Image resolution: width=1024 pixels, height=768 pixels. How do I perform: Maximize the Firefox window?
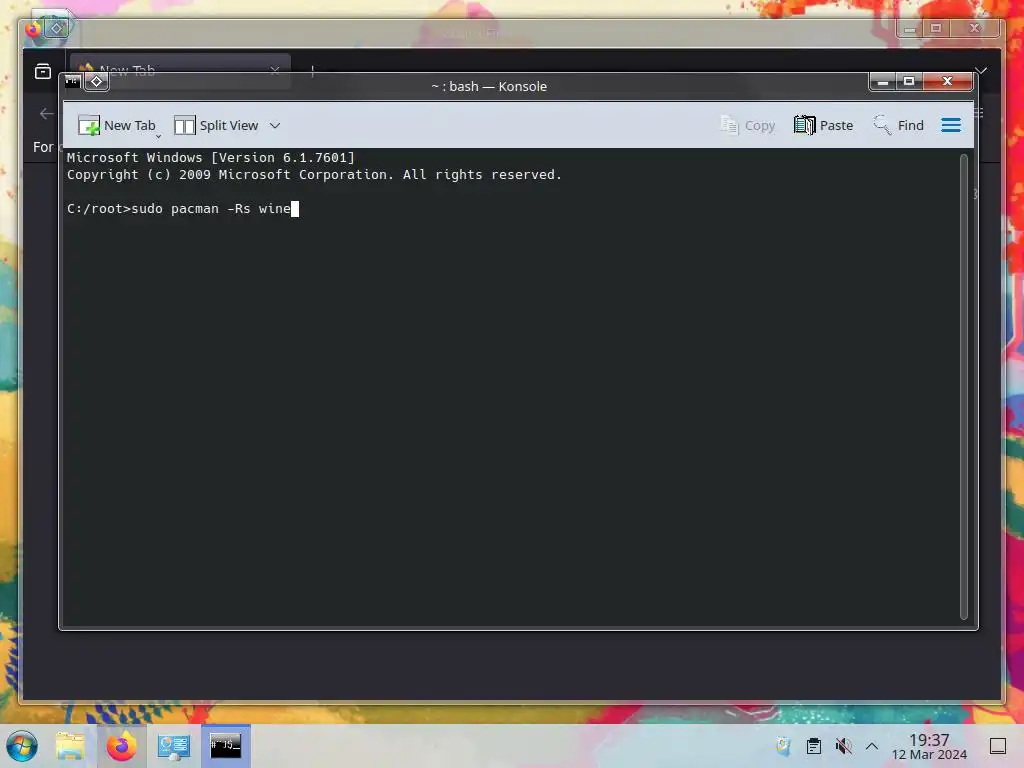click(936, 29)
